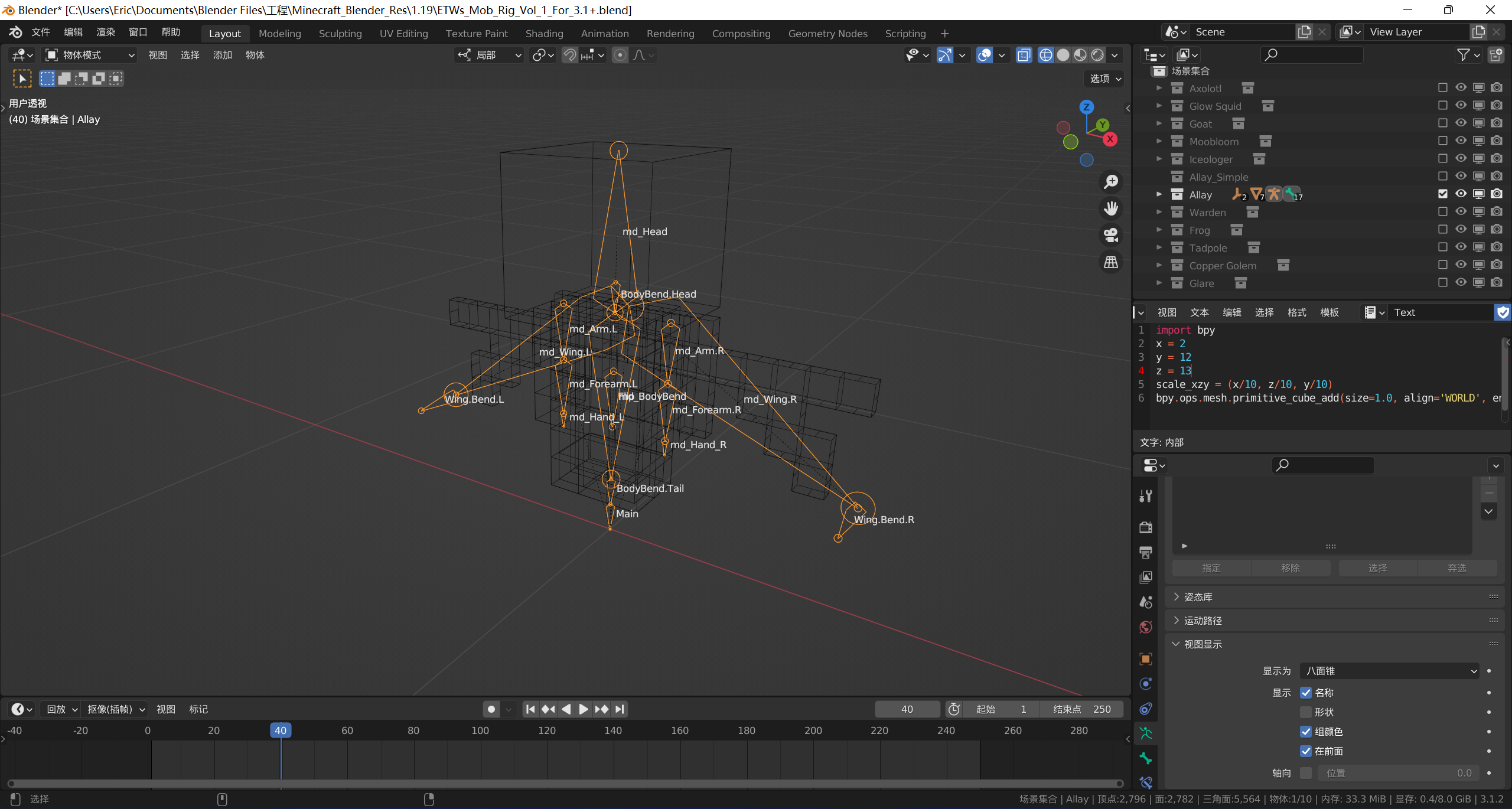This screenshot has height=809, width=1512.
Task: Open the Display As octahedral dropdown
Action: [1390, 671]
